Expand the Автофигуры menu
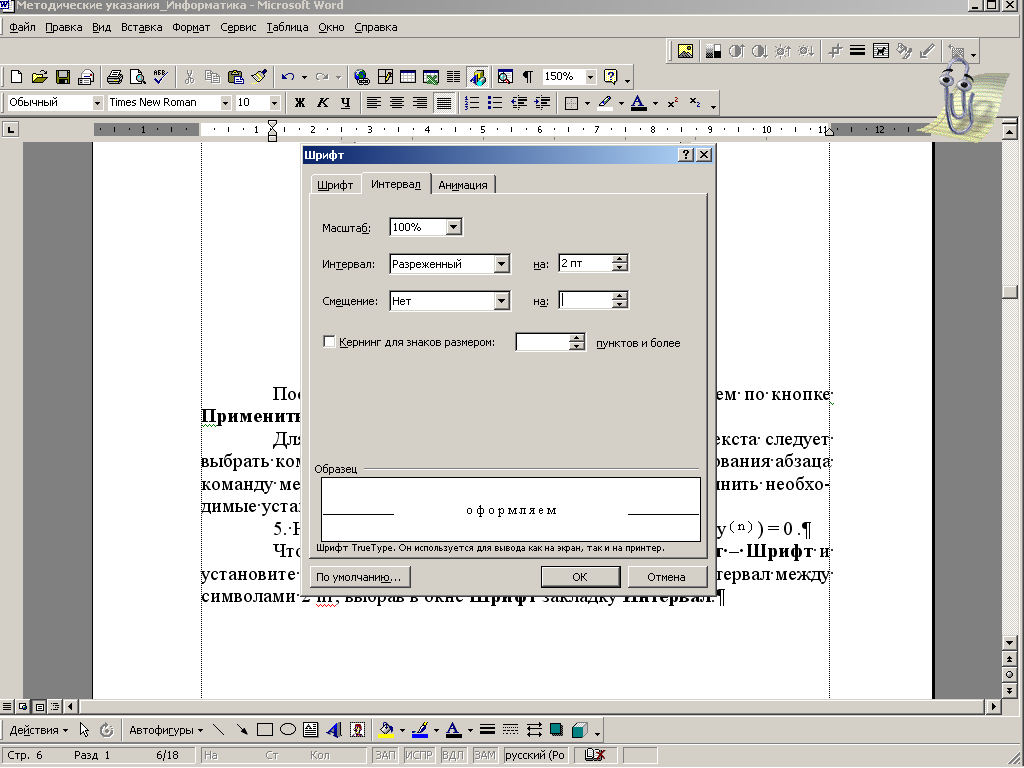This screenshot has height=768, width=1024. [x=166, y=730]
